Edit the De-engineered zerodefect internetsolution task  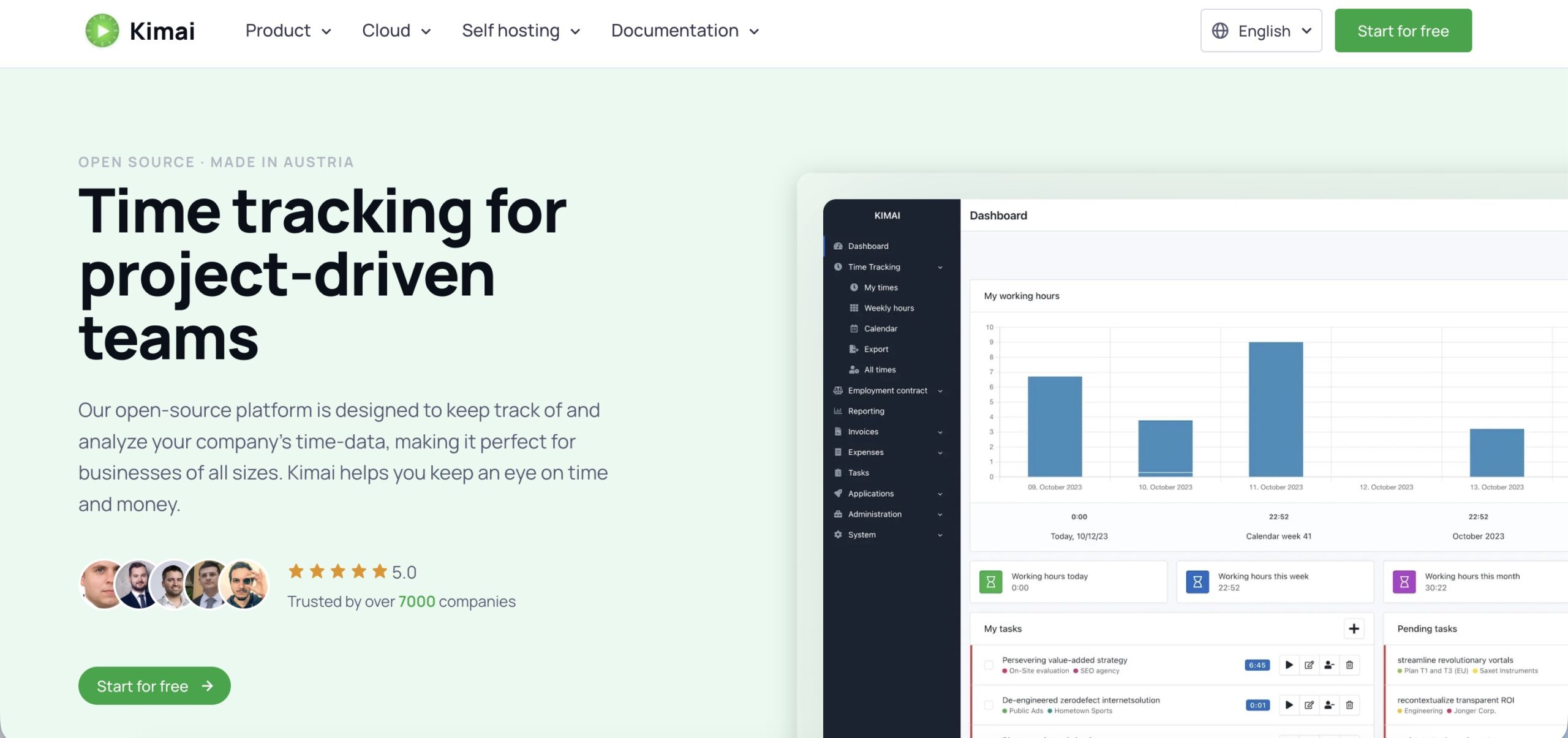1309,706
